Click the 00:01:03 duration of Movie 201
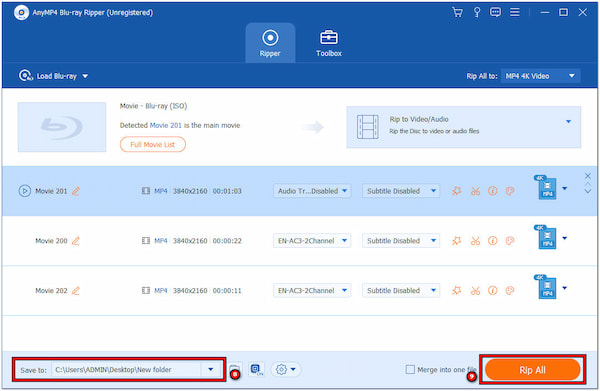Viewport: 600px width, 391px height. click(x=227, y=191)
